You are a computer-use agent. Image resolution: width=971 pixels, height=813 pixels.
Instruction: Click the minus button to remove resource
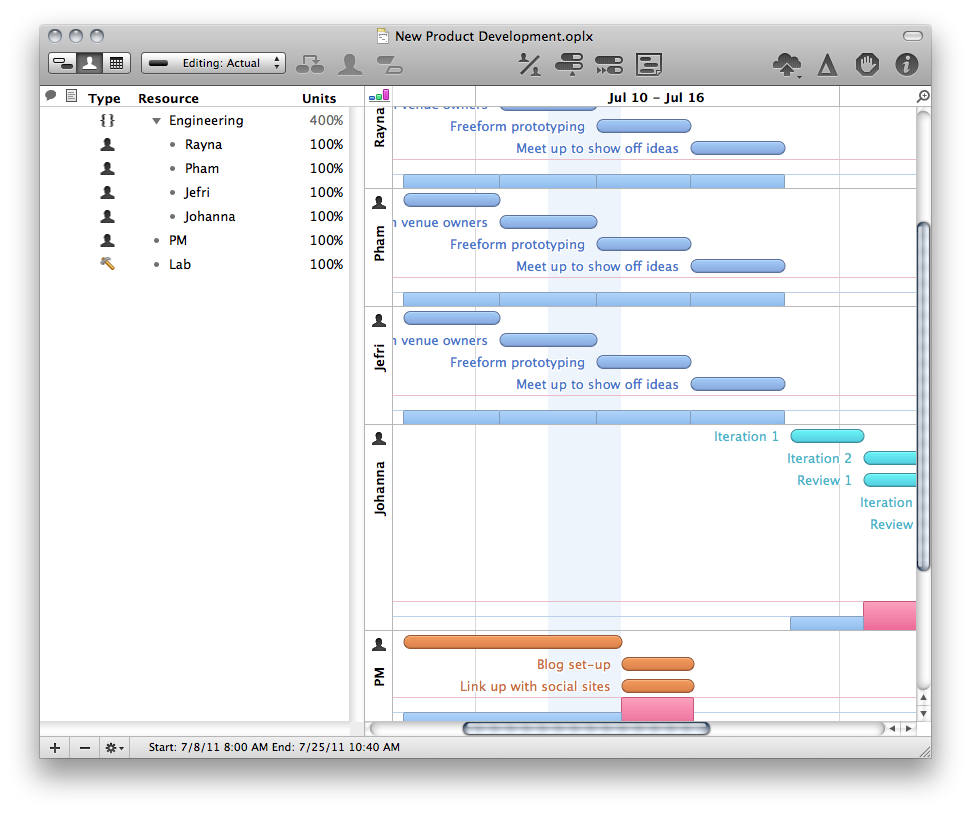[x=84, y=747]
